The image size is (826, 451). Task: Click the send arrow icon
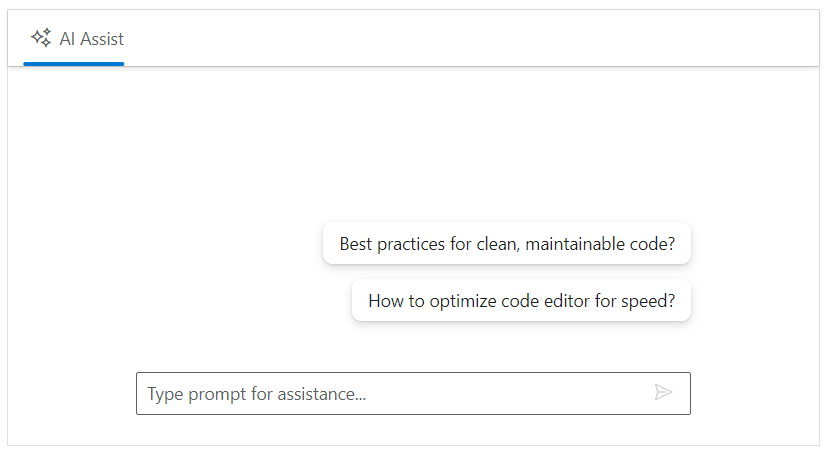663,392
